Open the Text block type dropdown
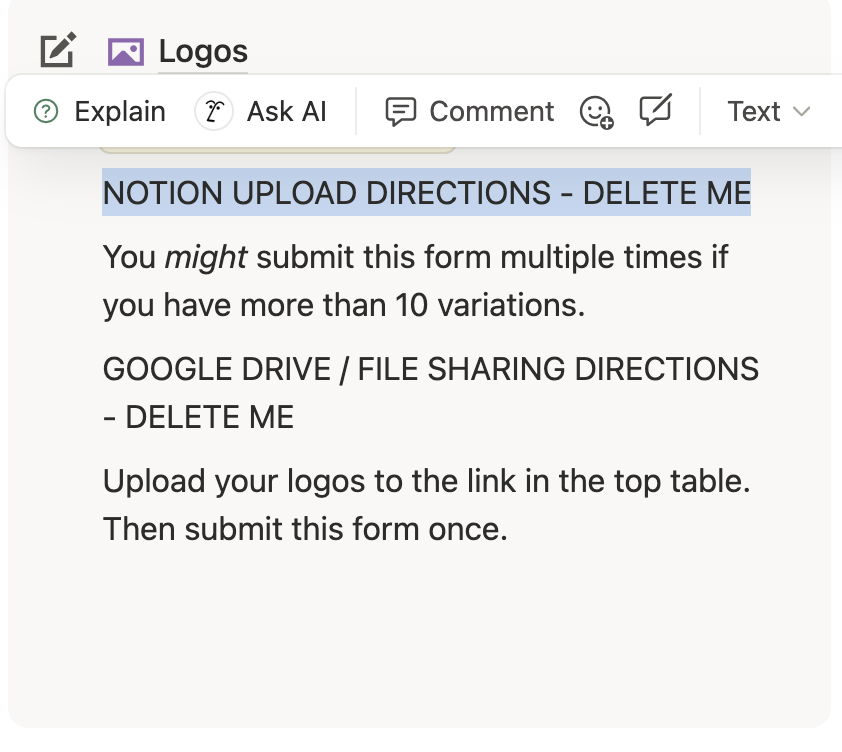Viewport: 842px width, 752px height. 754,111
